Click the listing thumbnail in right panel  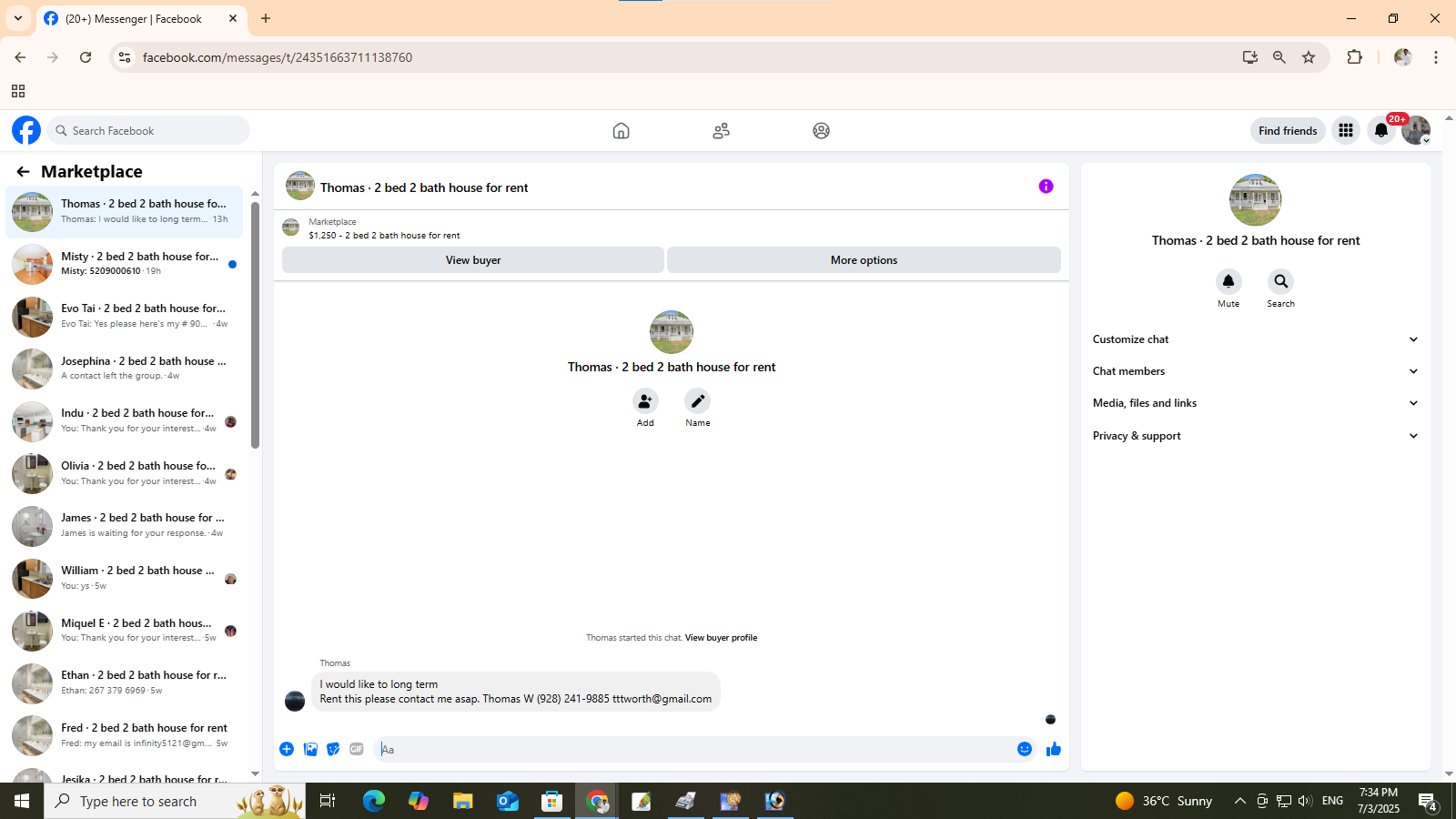pos(1255,200)
